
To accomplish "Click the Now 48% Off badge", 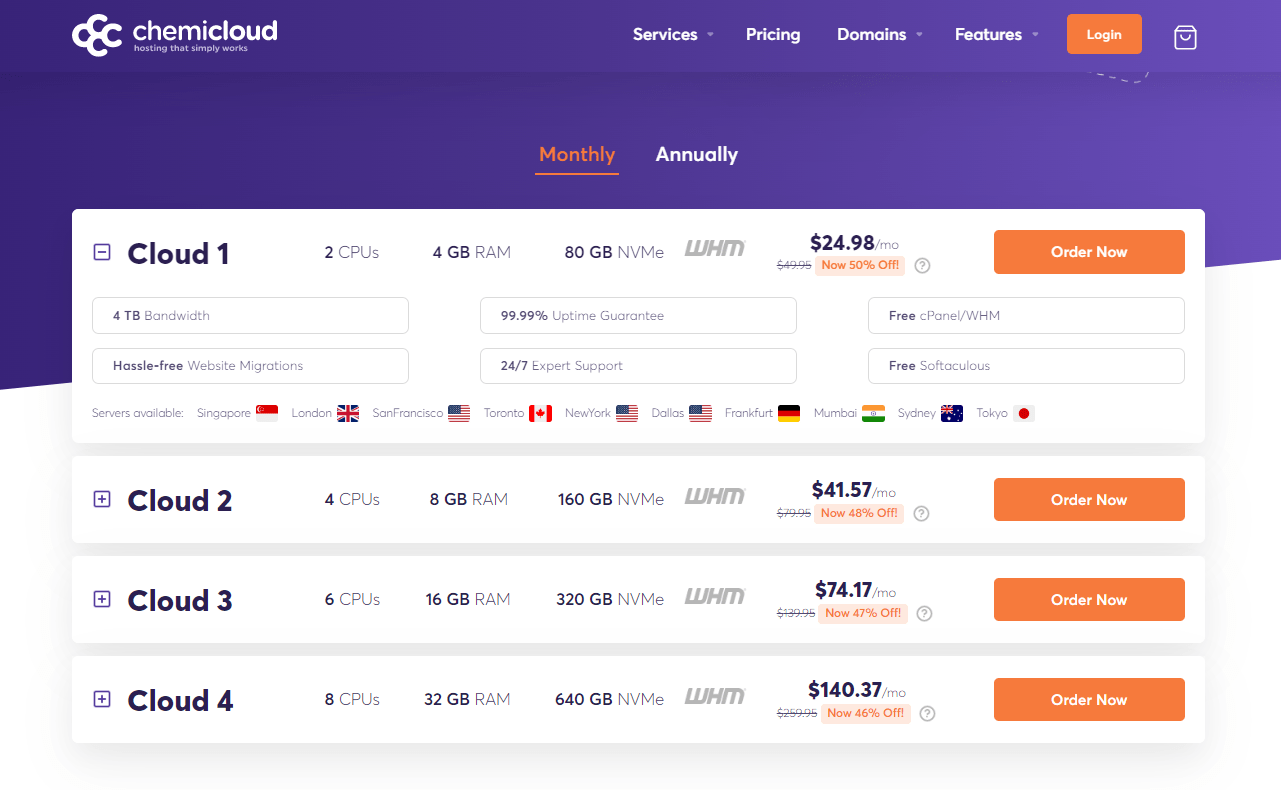I will coord(860,514).
